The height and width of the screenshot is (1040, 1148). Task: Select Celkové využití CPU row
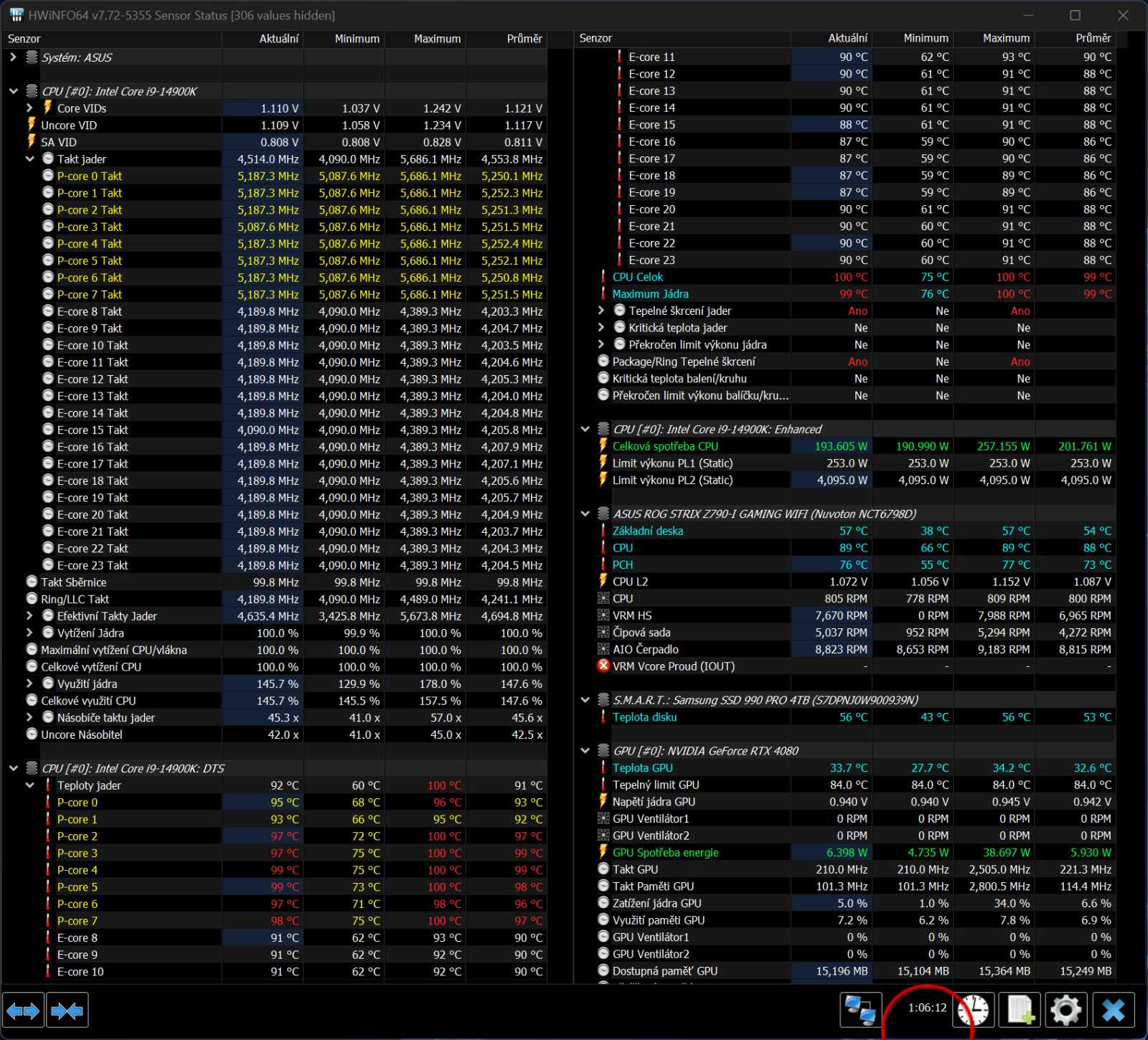(x=274, y=701)
